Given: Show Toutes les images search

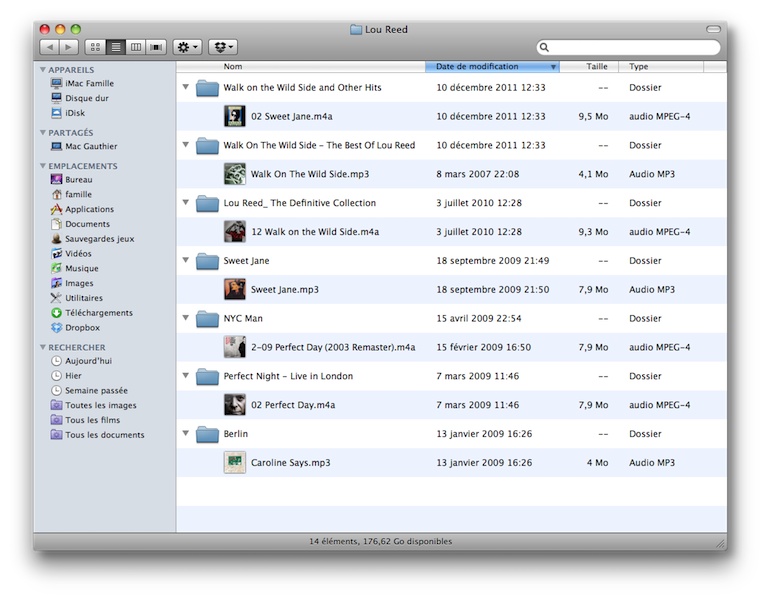Looking at the screenshot, I should [x=94, y=405].
